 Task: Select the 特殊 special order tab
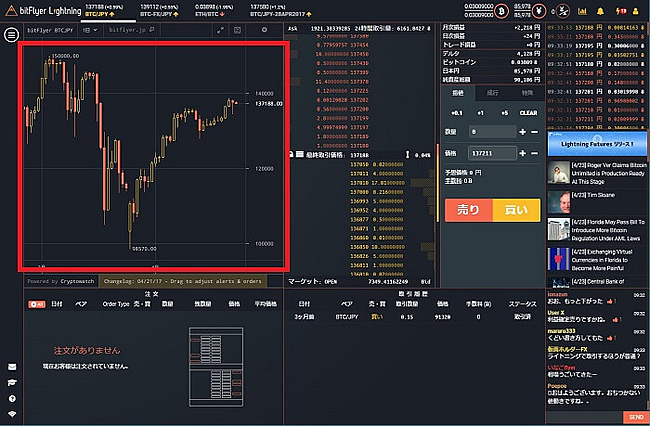pos(527,93)
